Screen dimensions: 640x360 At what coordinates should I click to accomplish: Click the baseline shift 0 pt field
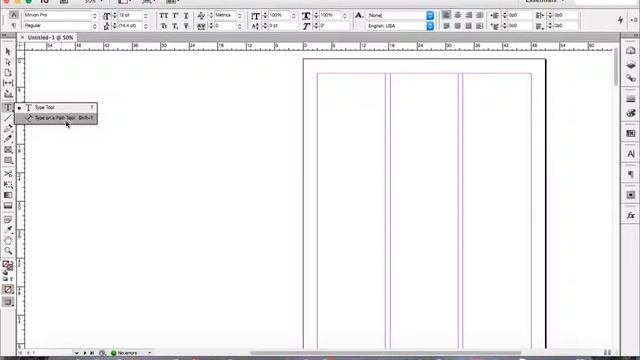tap(282, 26)
